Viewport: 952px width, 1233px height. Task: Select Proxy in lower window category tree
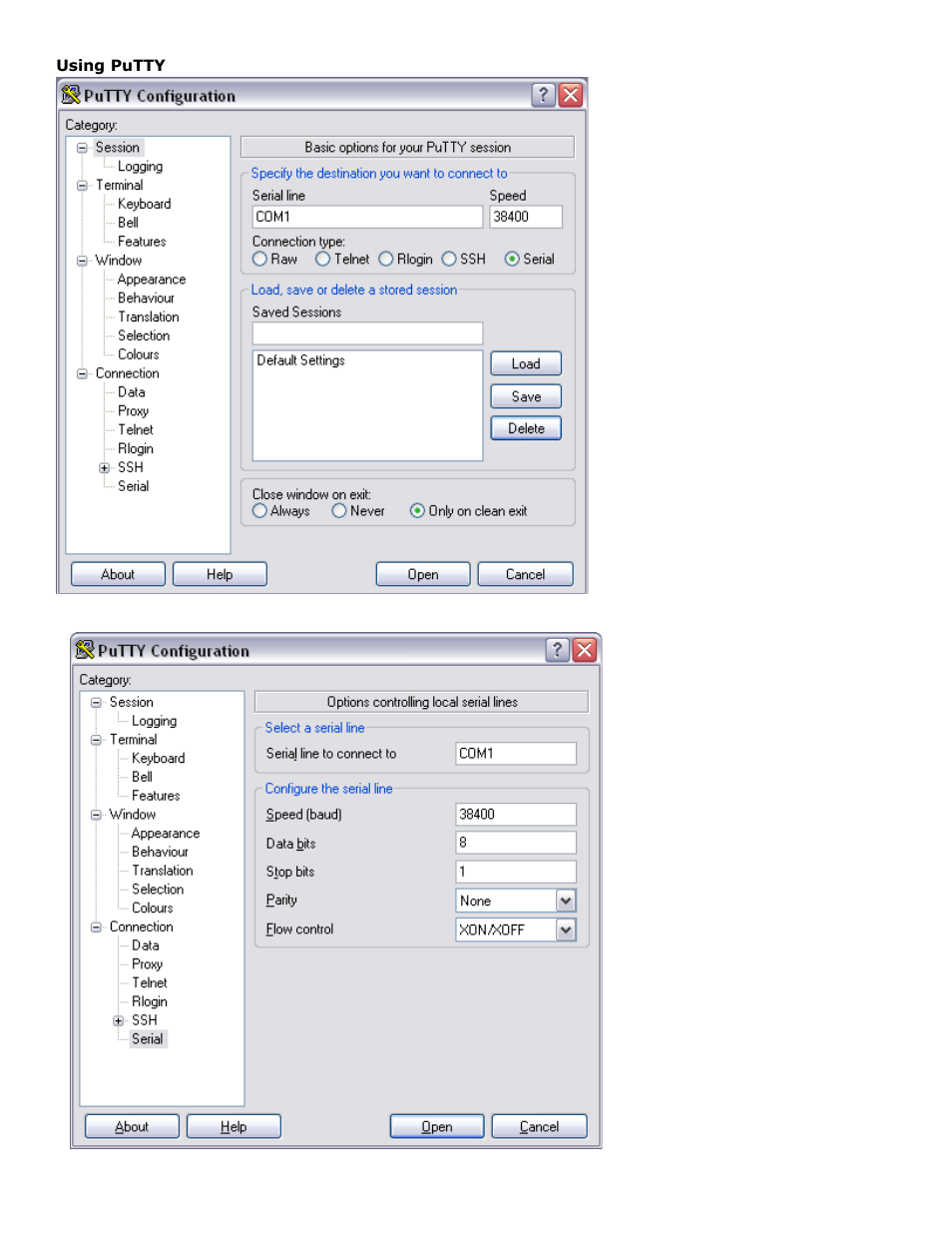coord(147,964)
